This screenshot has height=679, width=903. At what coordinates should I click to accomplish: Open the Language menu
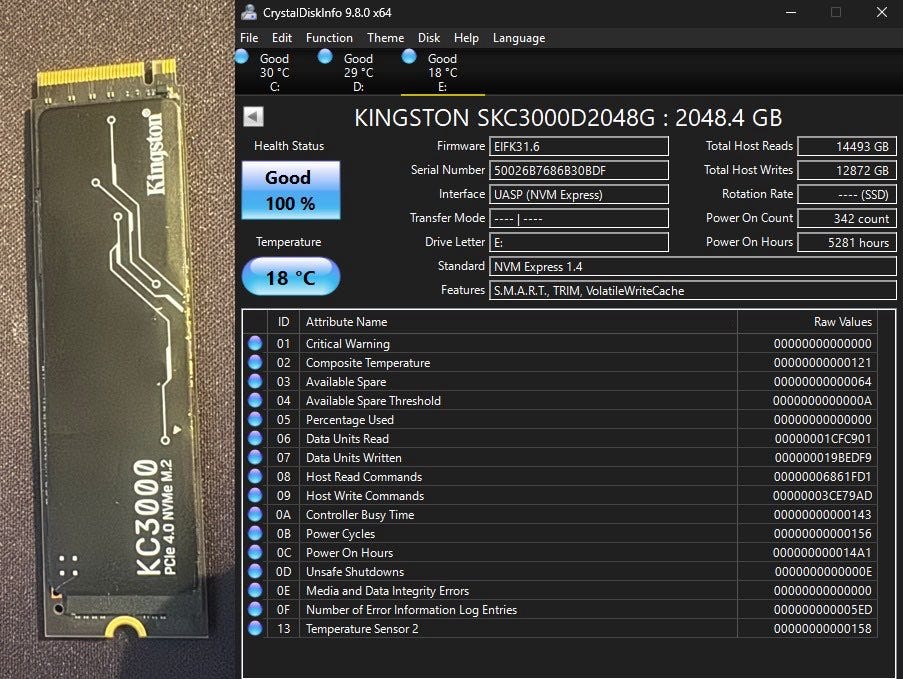pyautogui.click(x=518, y=38)
